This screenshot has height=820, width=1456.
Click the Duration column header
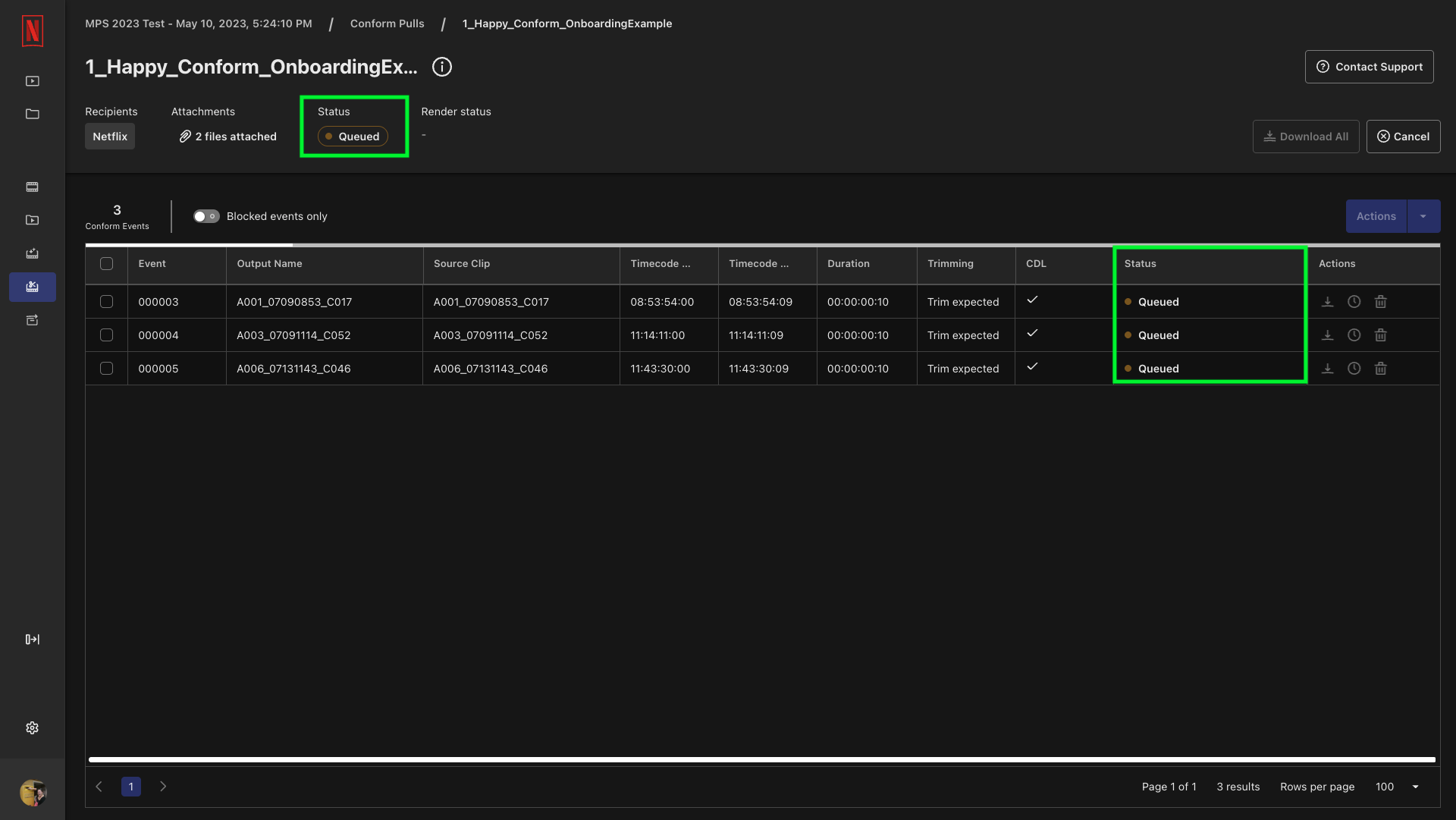pos(867,264)
